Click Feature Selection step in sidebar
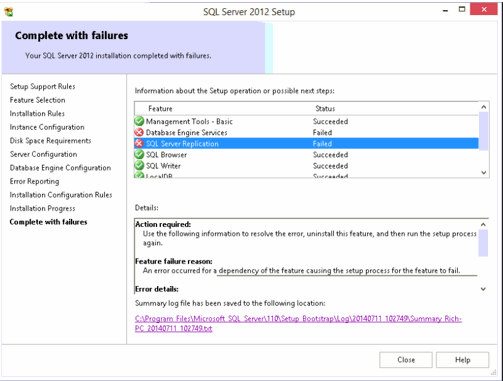This screenshot has height=381, width=503. [37, 100]
